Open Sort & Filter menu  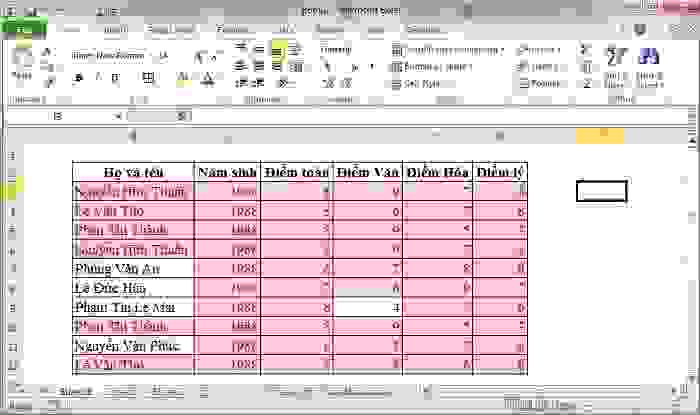tap(615, 66)
